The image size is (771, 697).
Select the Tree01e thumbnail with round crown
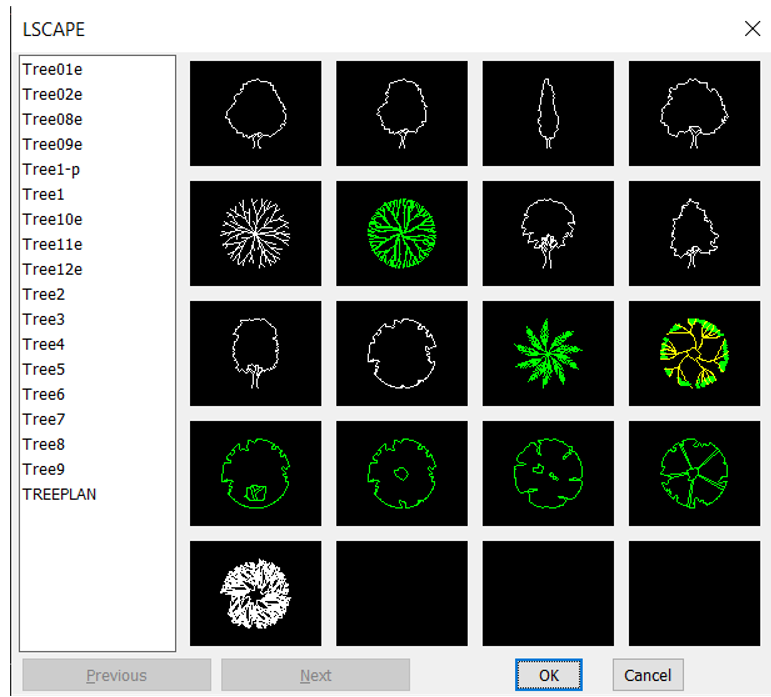(x=256, y=114)
